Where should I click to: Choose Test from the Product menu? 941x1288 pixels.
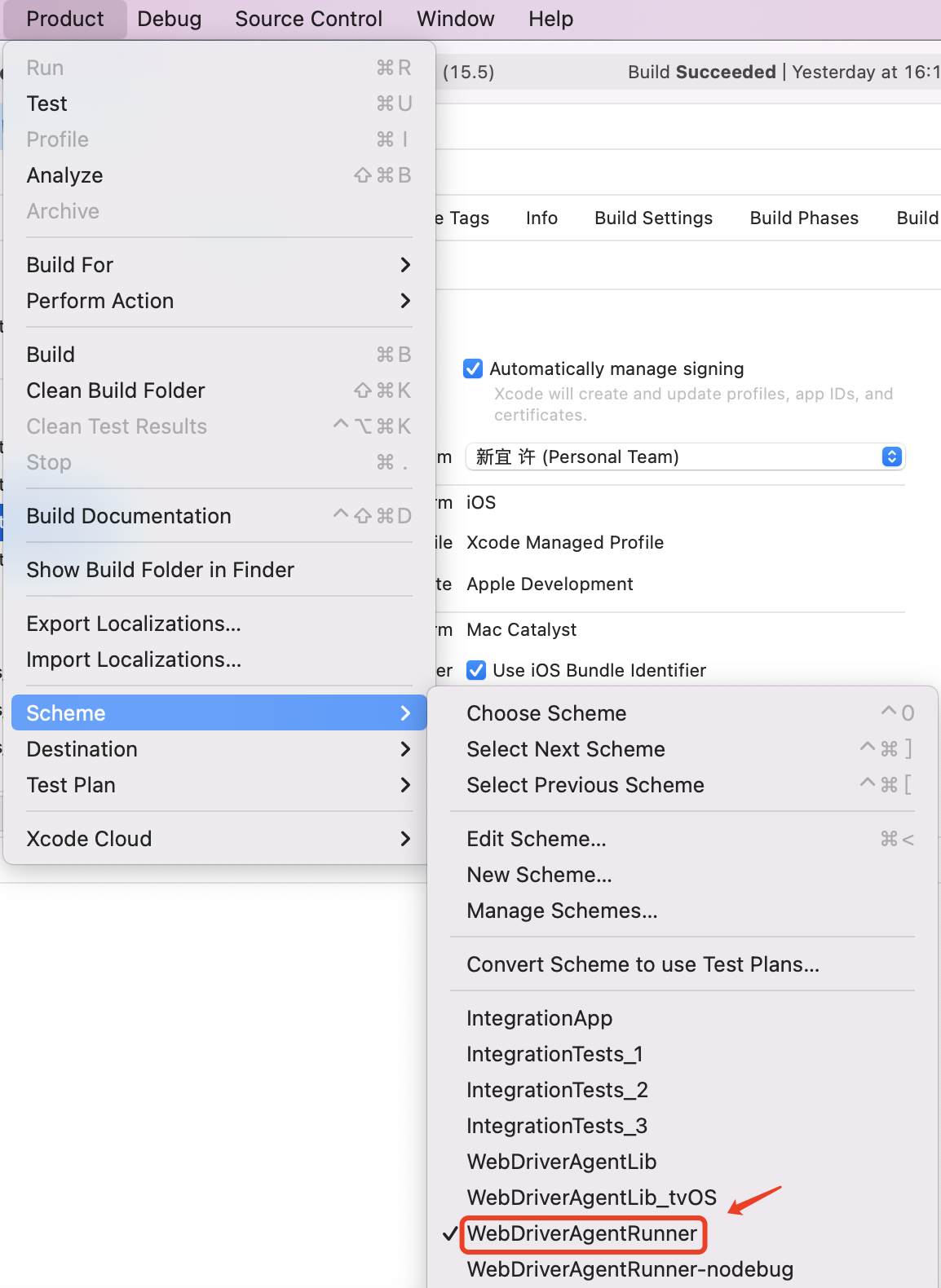point(219,104)
